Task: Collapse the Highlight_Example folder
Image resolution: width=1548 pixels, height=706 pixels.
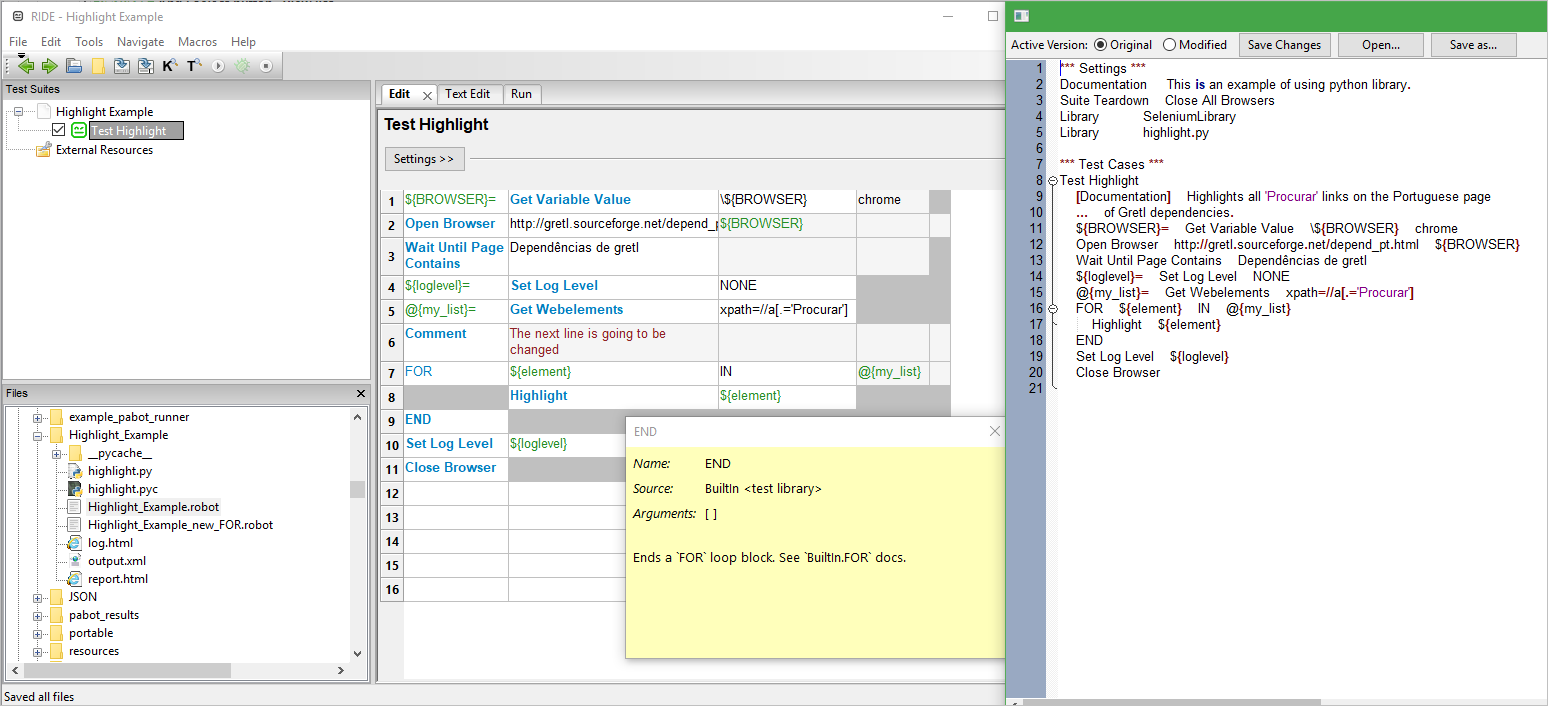Action: click(38, 434)
